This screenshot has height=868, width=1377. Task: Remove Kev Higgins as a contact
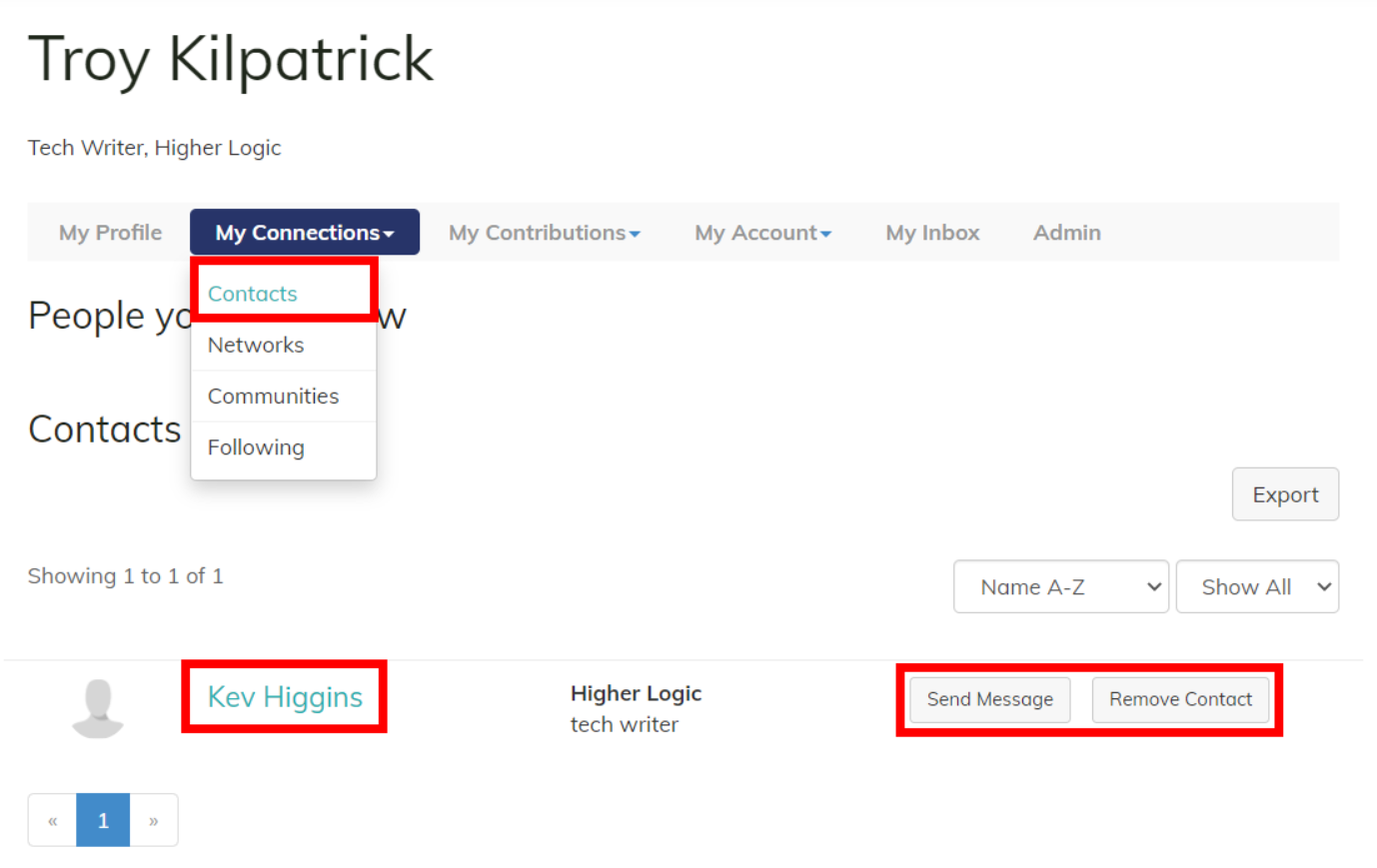[1180, 699]
